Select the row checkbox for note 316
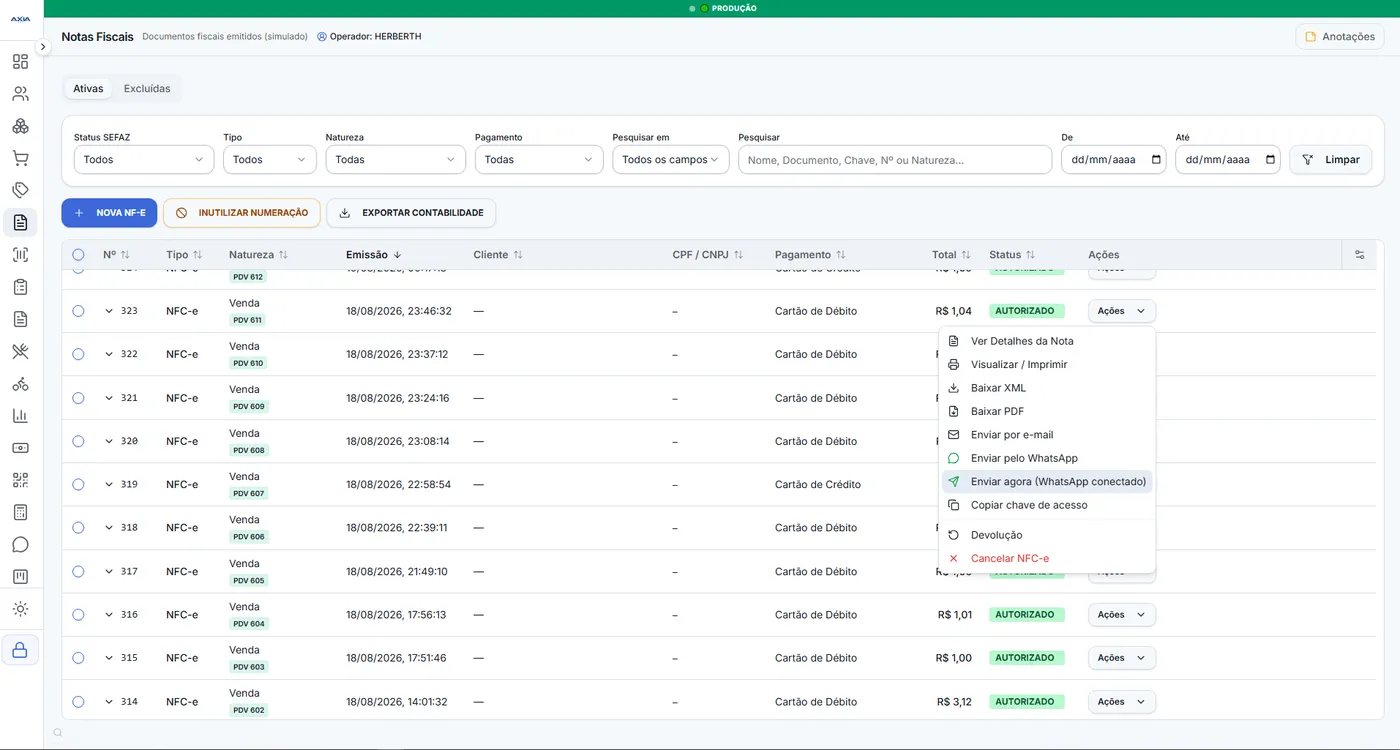Image resolution: width=1400 pixels, height=750 pixels. (x=78, y=615)
